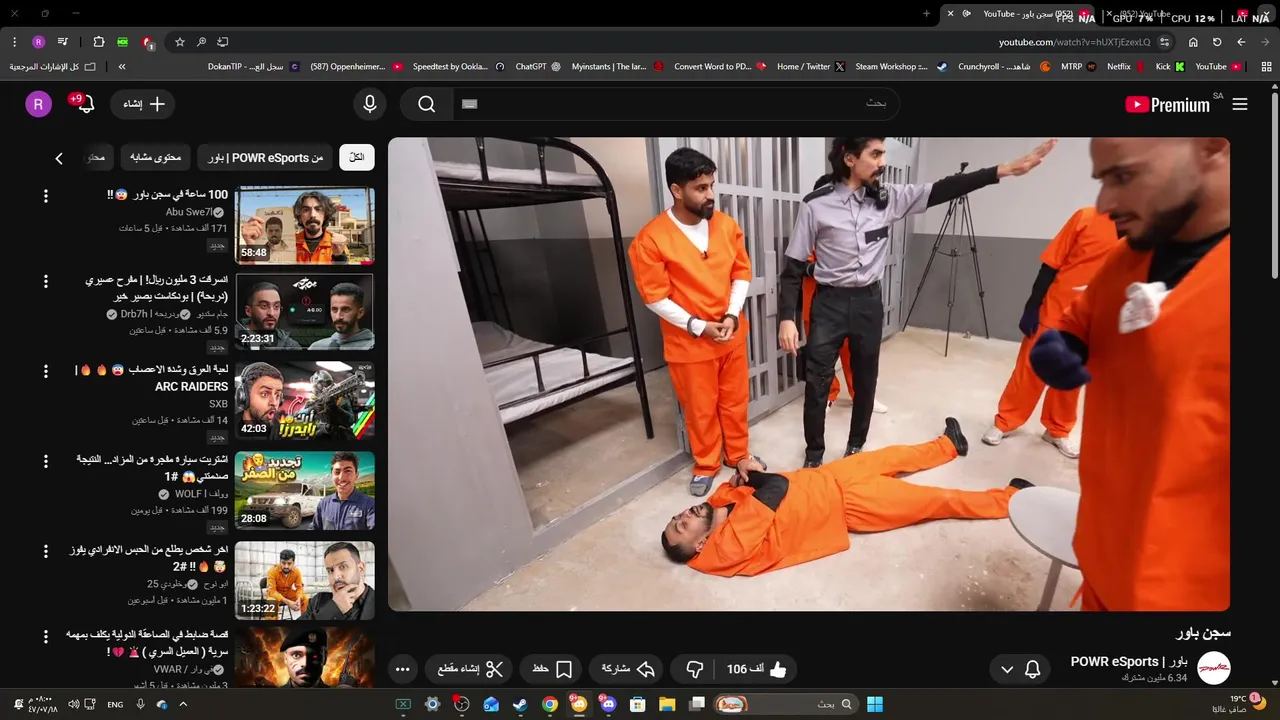
Task: Like the video showing 106 thousand
Action: [x=757, y=669]
